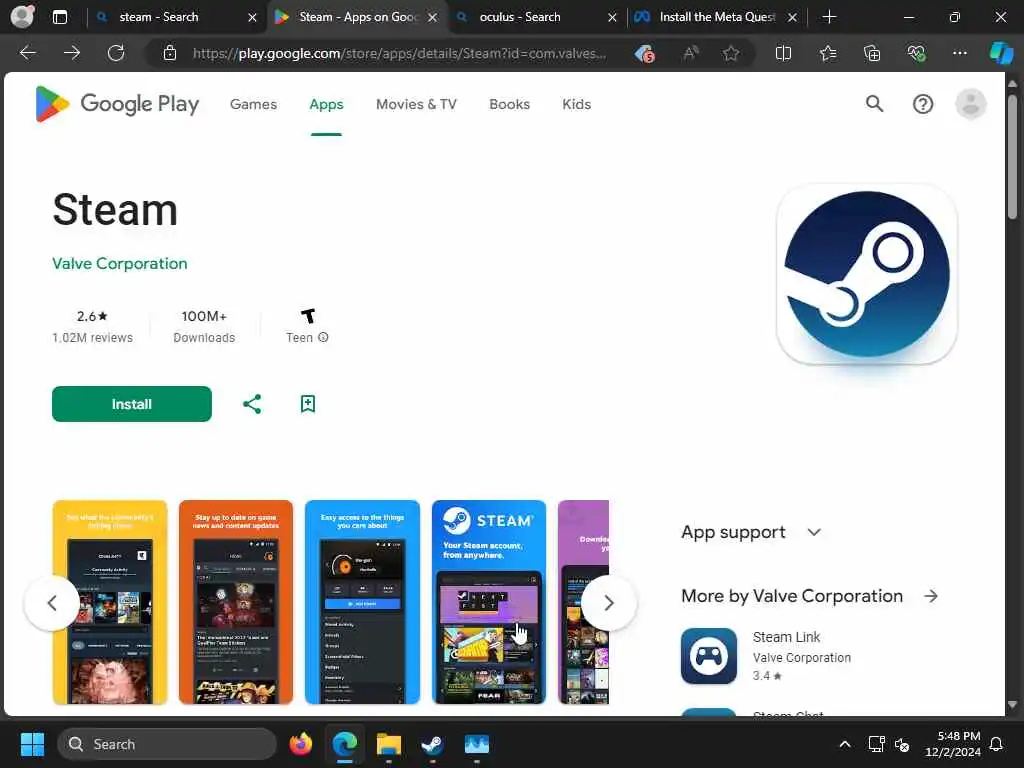
Task: Open Google Play search
Action: coord(874,103)
